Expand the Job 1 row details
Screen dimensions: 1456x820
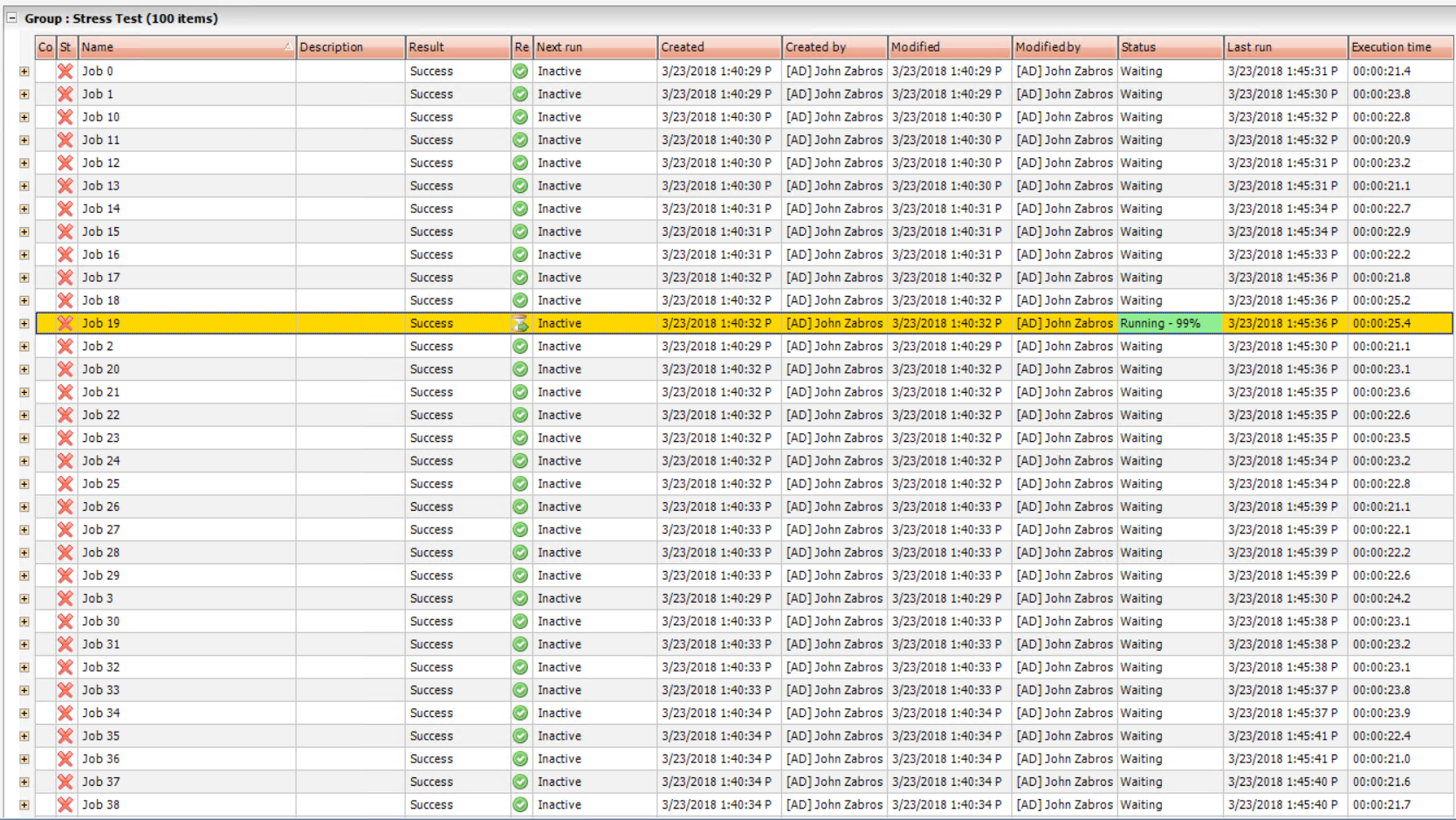coord(24,94)
